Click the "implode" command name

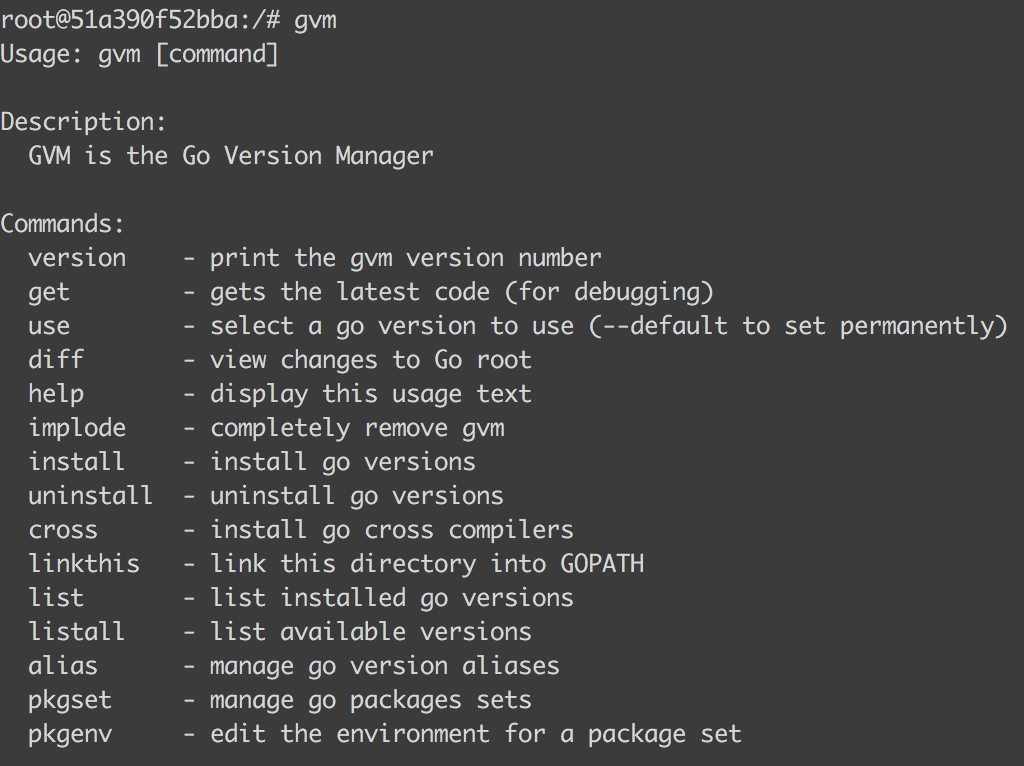77,428
